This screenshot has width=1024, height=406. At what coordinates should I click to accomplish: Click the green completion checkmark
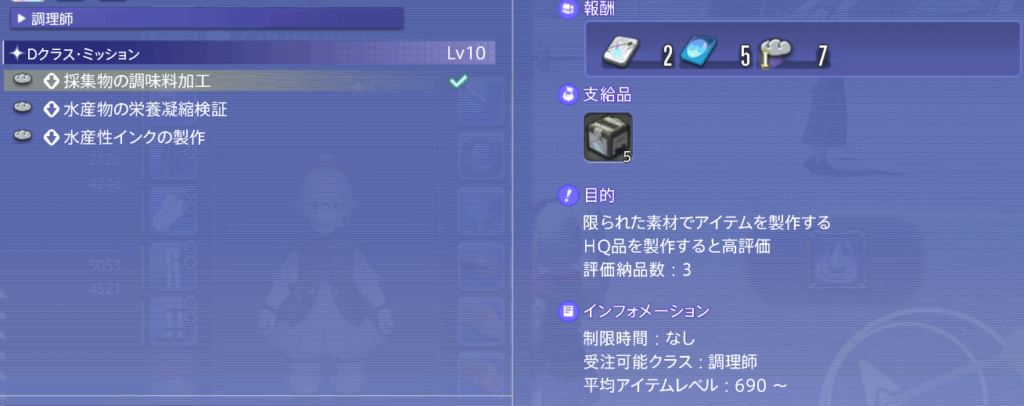[x=460, y=81]
